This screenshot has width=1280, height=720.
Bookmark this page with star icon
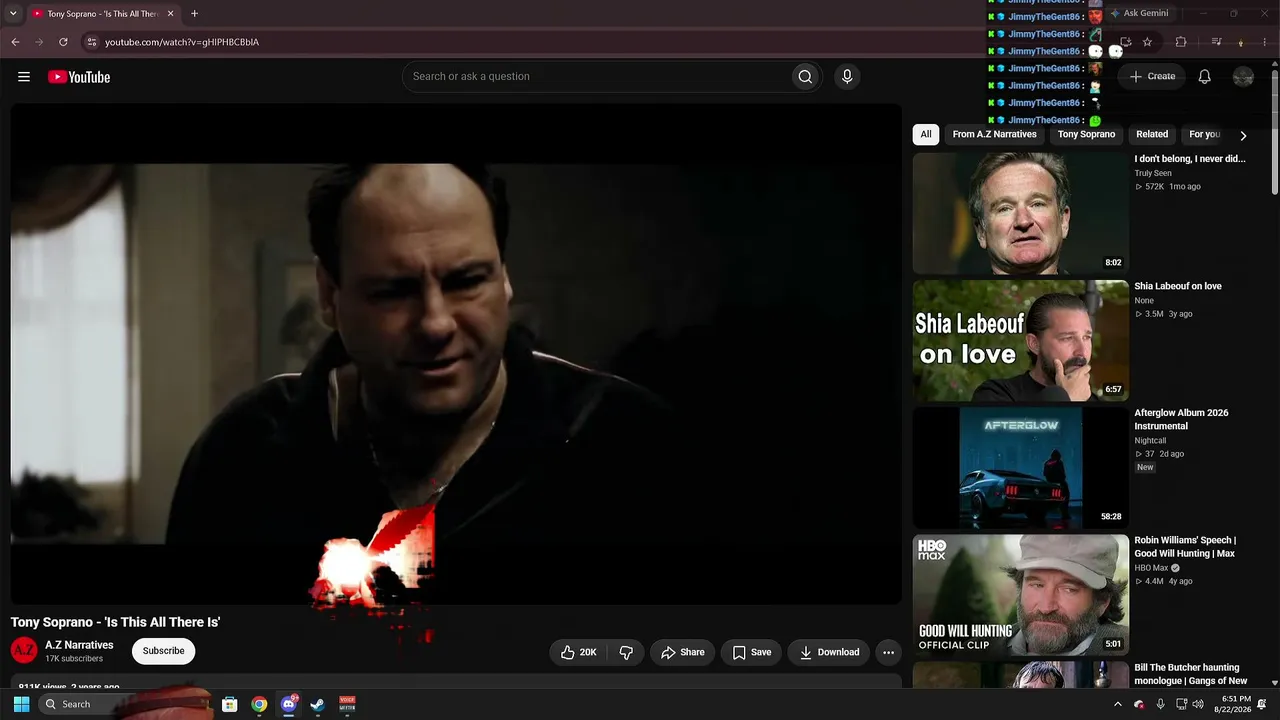[1147, 42]
